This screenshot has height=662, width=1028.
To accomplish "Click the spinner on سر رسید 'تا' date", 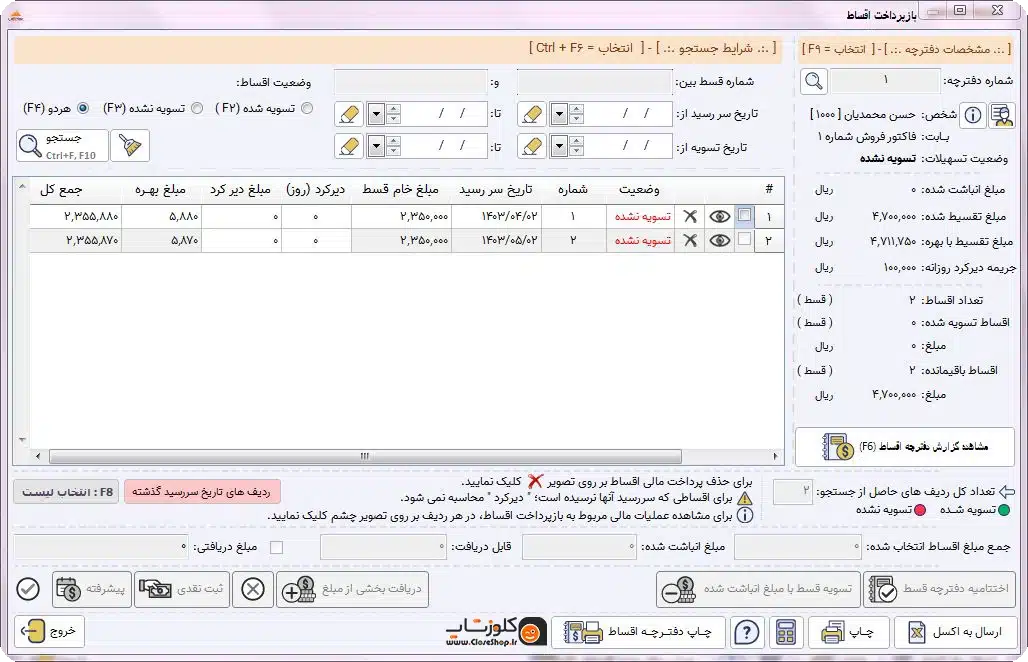I will coord(393,114).
